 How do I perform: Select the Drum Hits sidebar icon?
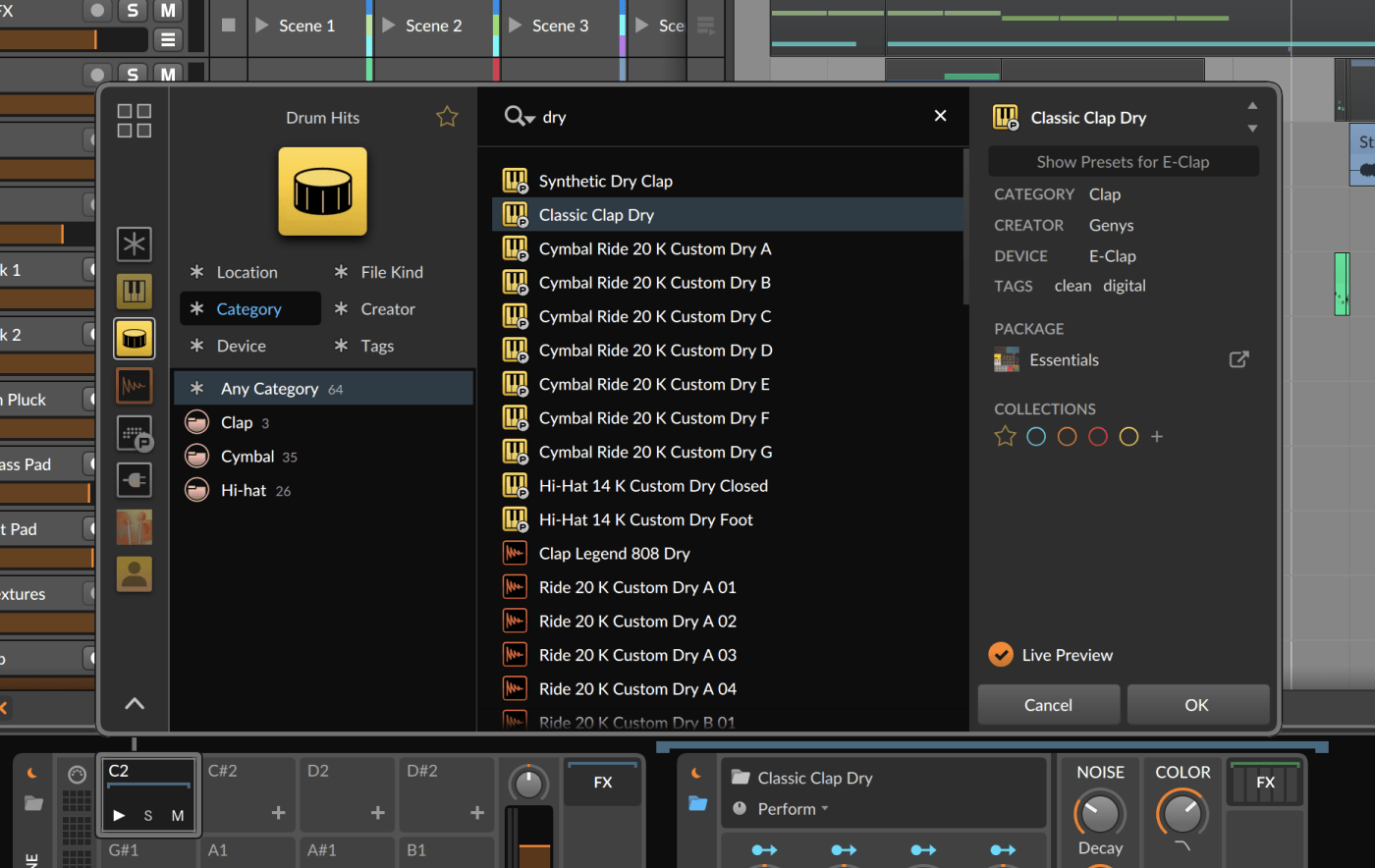(135, 339)
